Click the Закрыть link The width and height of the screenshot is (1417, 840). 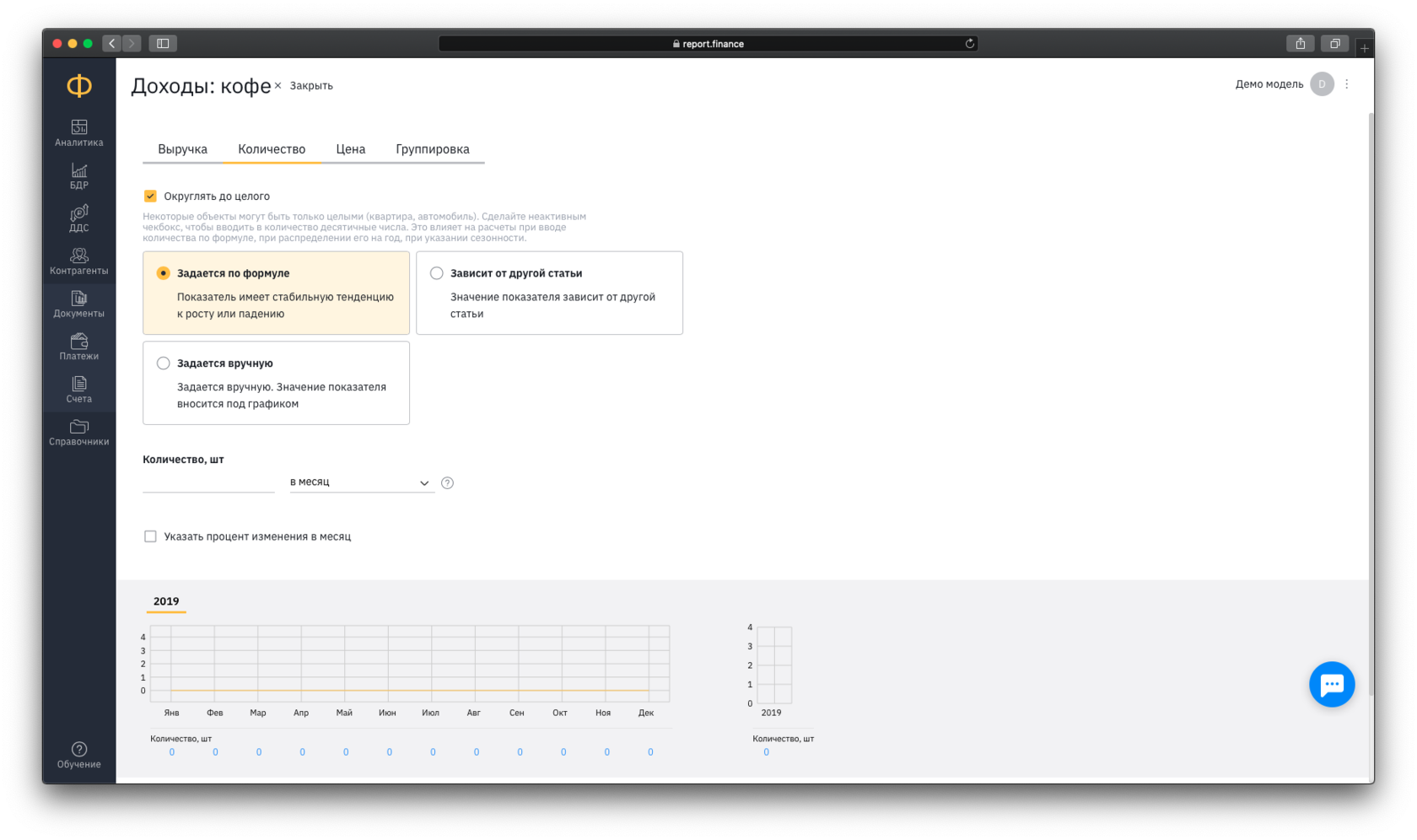coord(311,85)
